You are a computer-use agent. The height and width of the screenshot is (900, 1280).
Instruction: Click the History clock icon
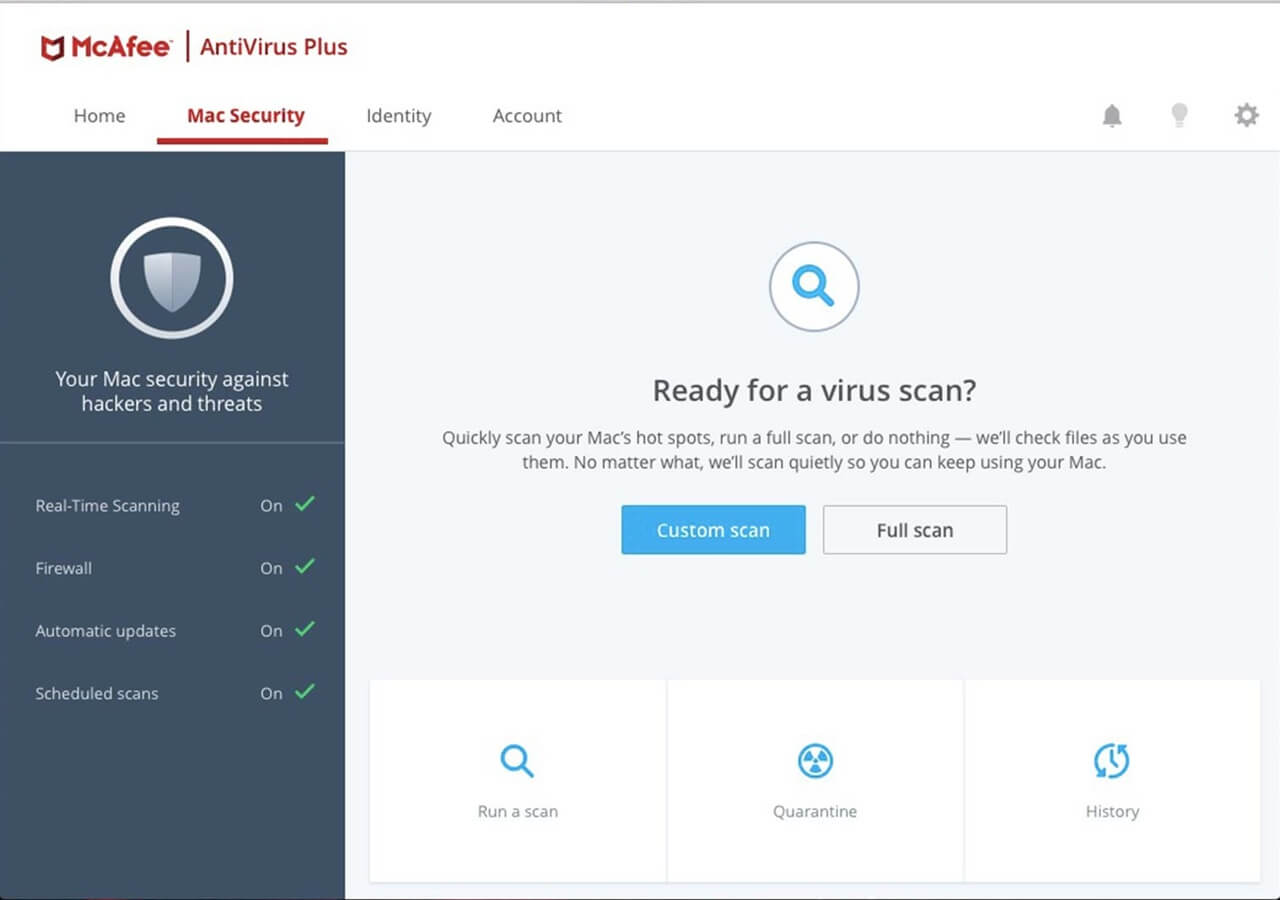[x=1112, y=761]
